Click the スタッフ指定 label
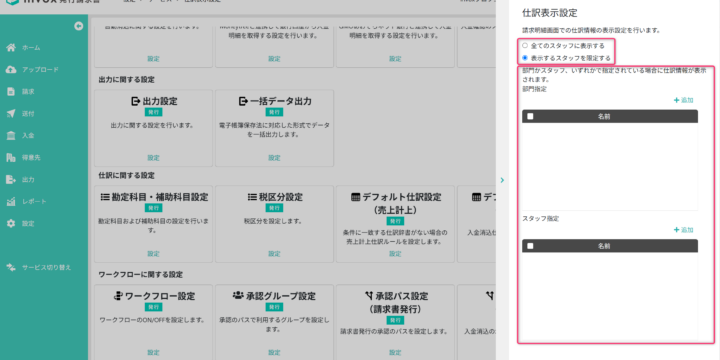The height and width of the screenshot is (360, 720). (x=540, y=219)
